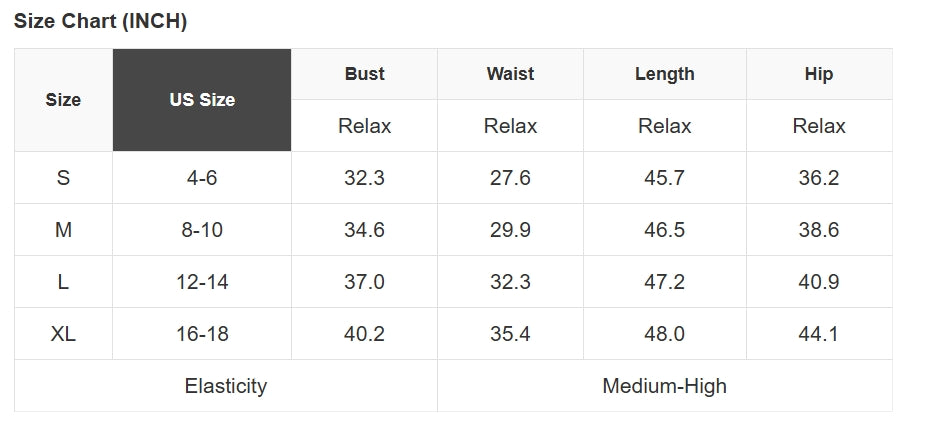Select the L size row label
This screenshot has width=936, height=438.
pos(63,282)
